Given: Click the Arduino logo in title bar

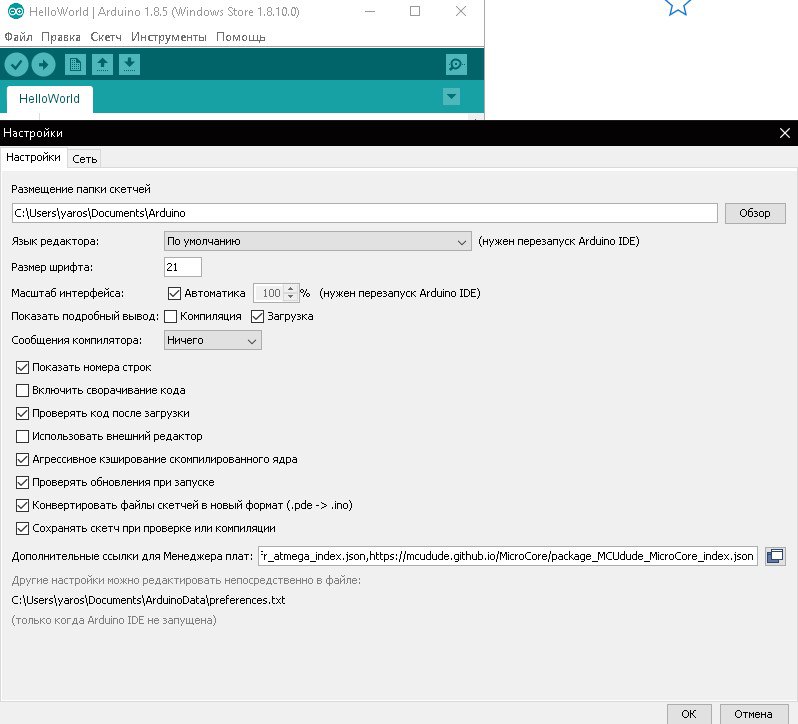Looking at the screenshot, I should [x=16, y=11].
